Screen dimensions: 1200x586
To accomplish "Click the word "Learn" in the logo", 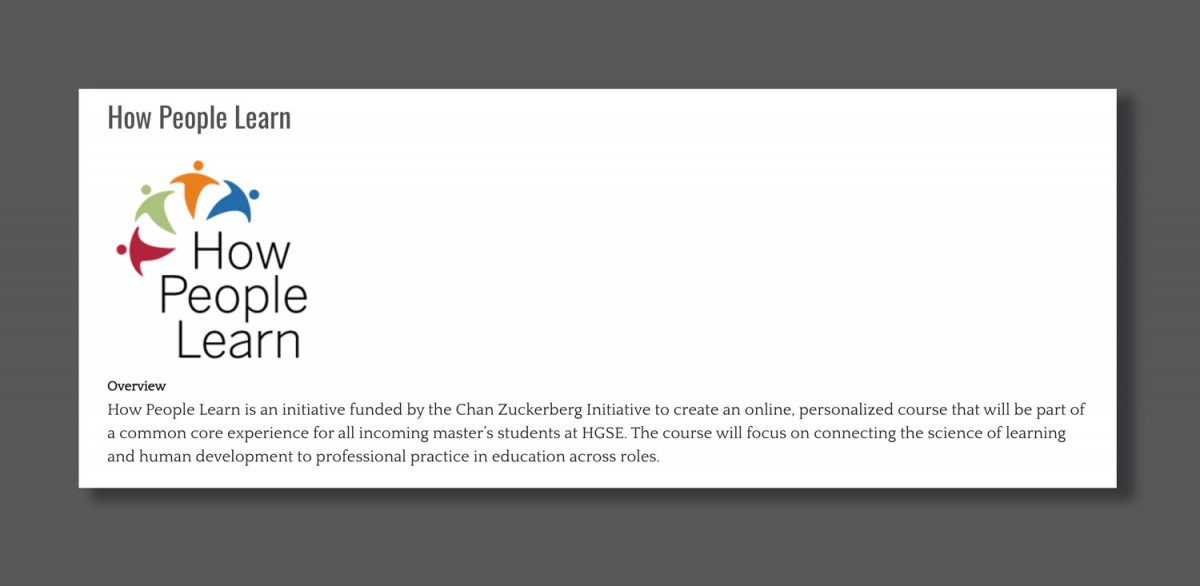I will [x=238, y=339].
